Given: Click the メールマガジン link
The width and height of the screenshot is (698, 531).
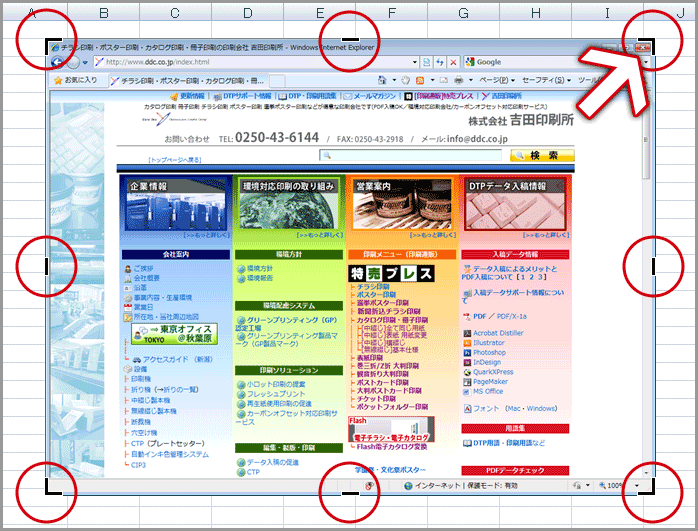Looking at the screenshot, I should coord(369,96).
